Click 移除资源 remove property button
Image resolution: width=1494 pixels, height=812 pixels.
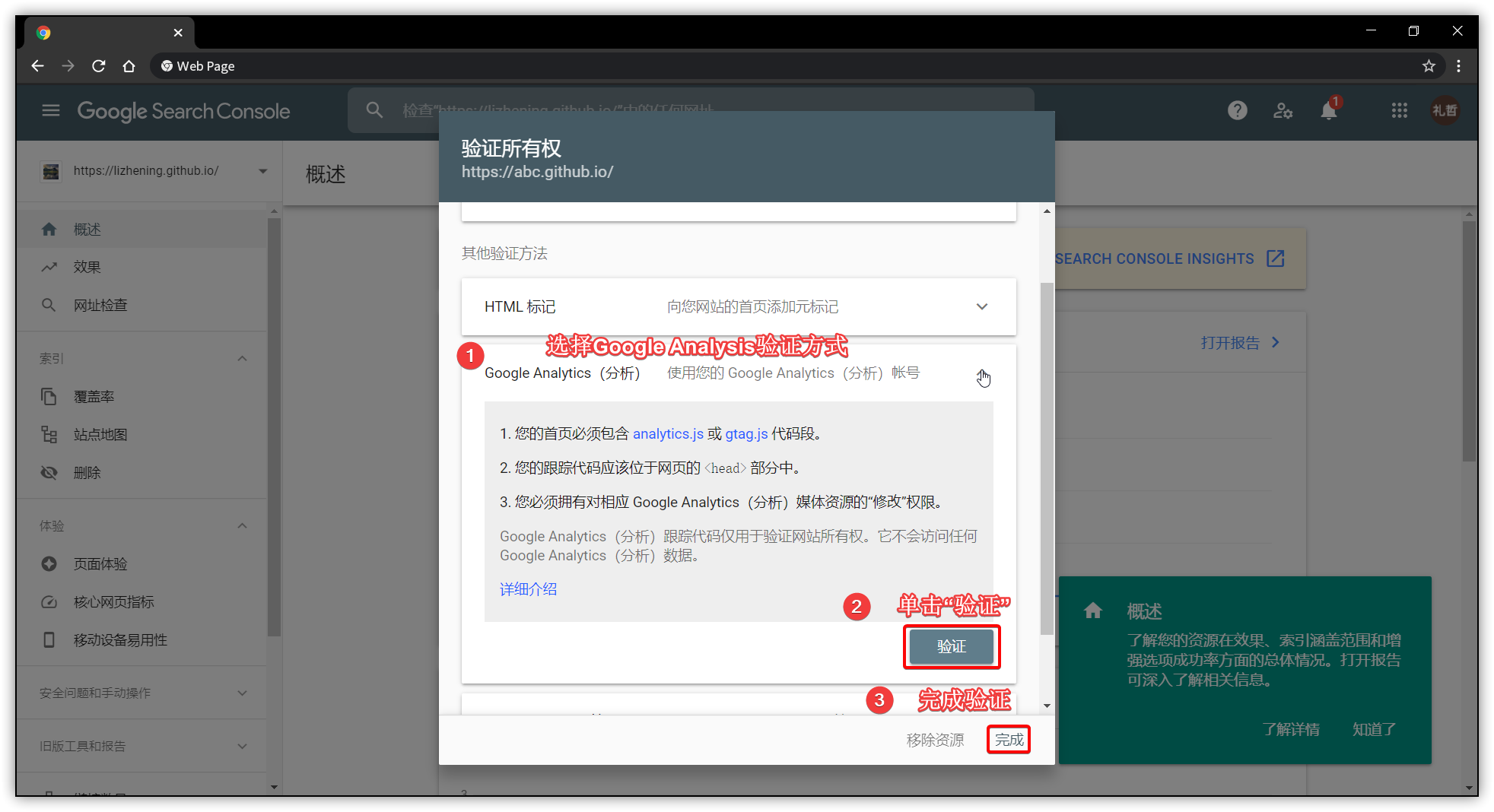935,739
